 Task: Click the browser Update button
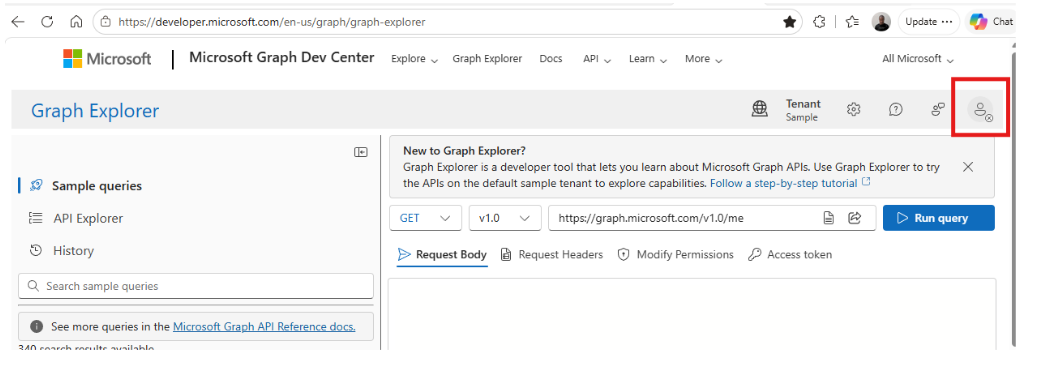coord(928,21)
